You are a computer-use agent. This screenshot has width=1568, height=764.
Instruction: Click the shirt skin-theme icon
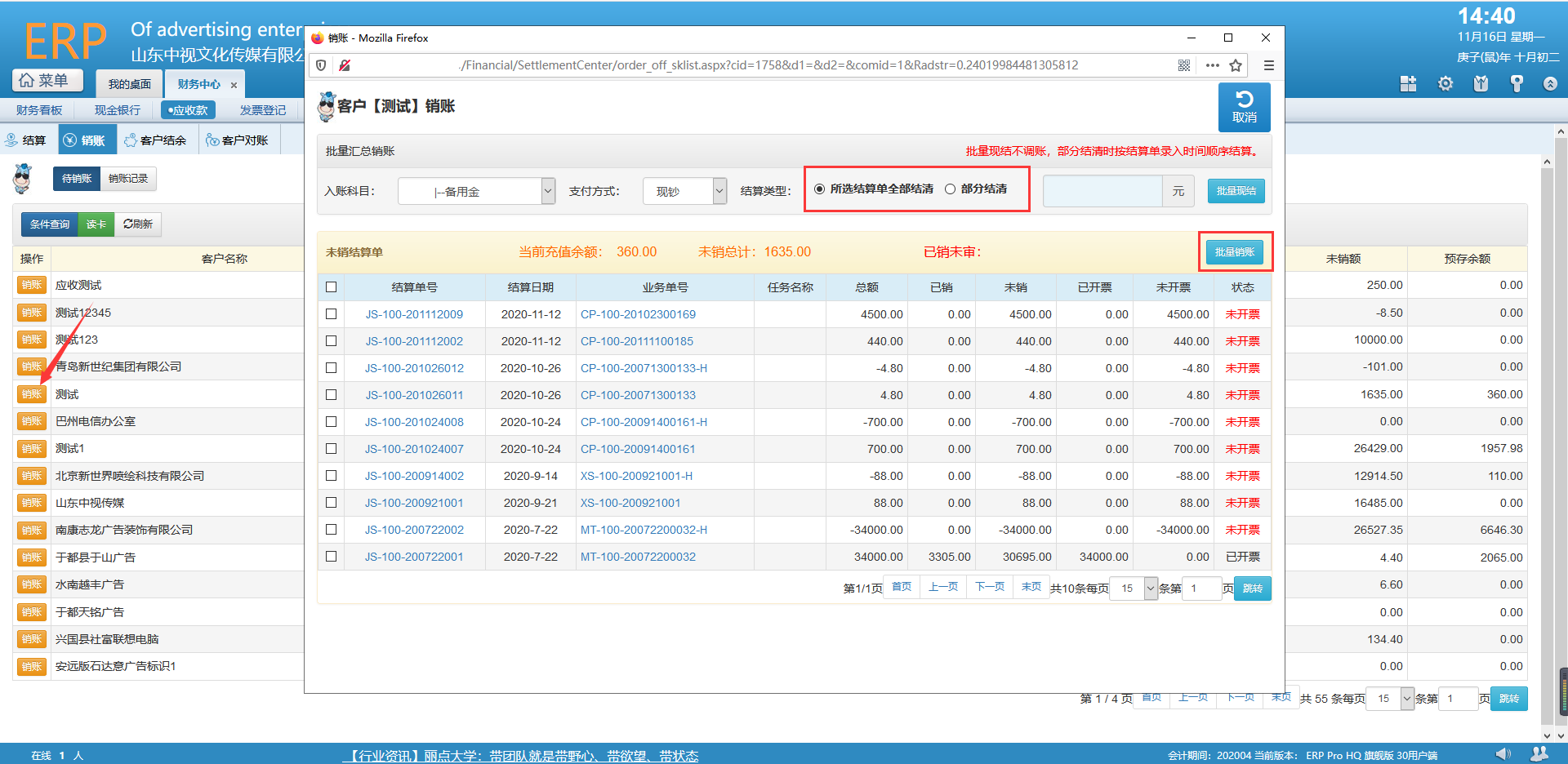pos(1481,84)
